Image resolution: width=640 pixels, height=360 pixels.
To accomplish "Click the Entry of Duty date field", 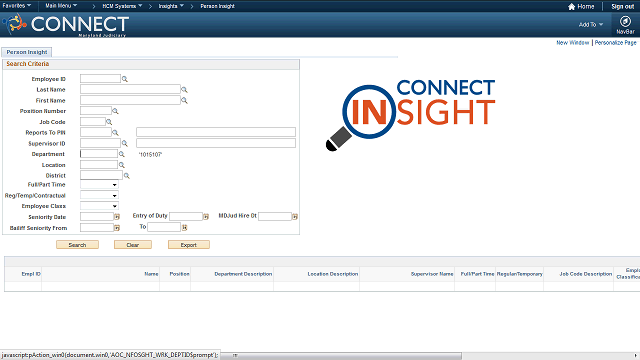I will pyautogui.click(x=186, y=216).
